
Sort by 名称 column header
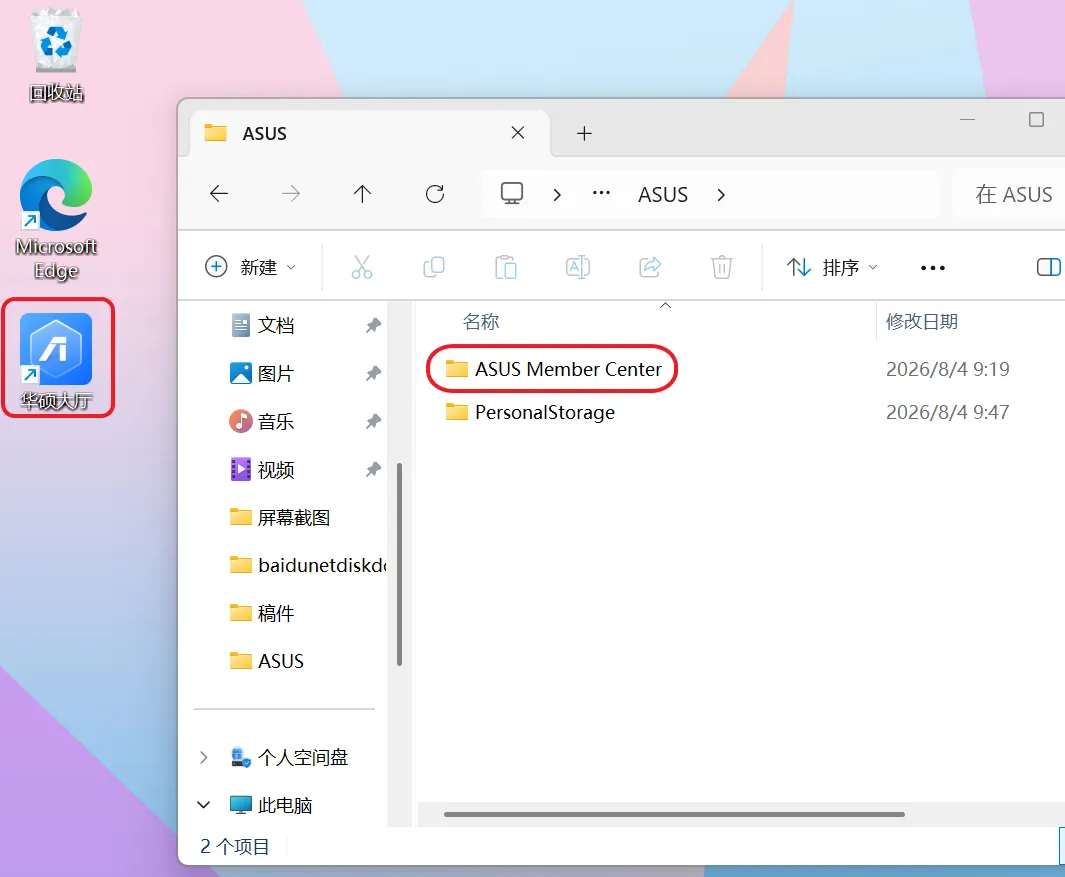pos(481,321)
